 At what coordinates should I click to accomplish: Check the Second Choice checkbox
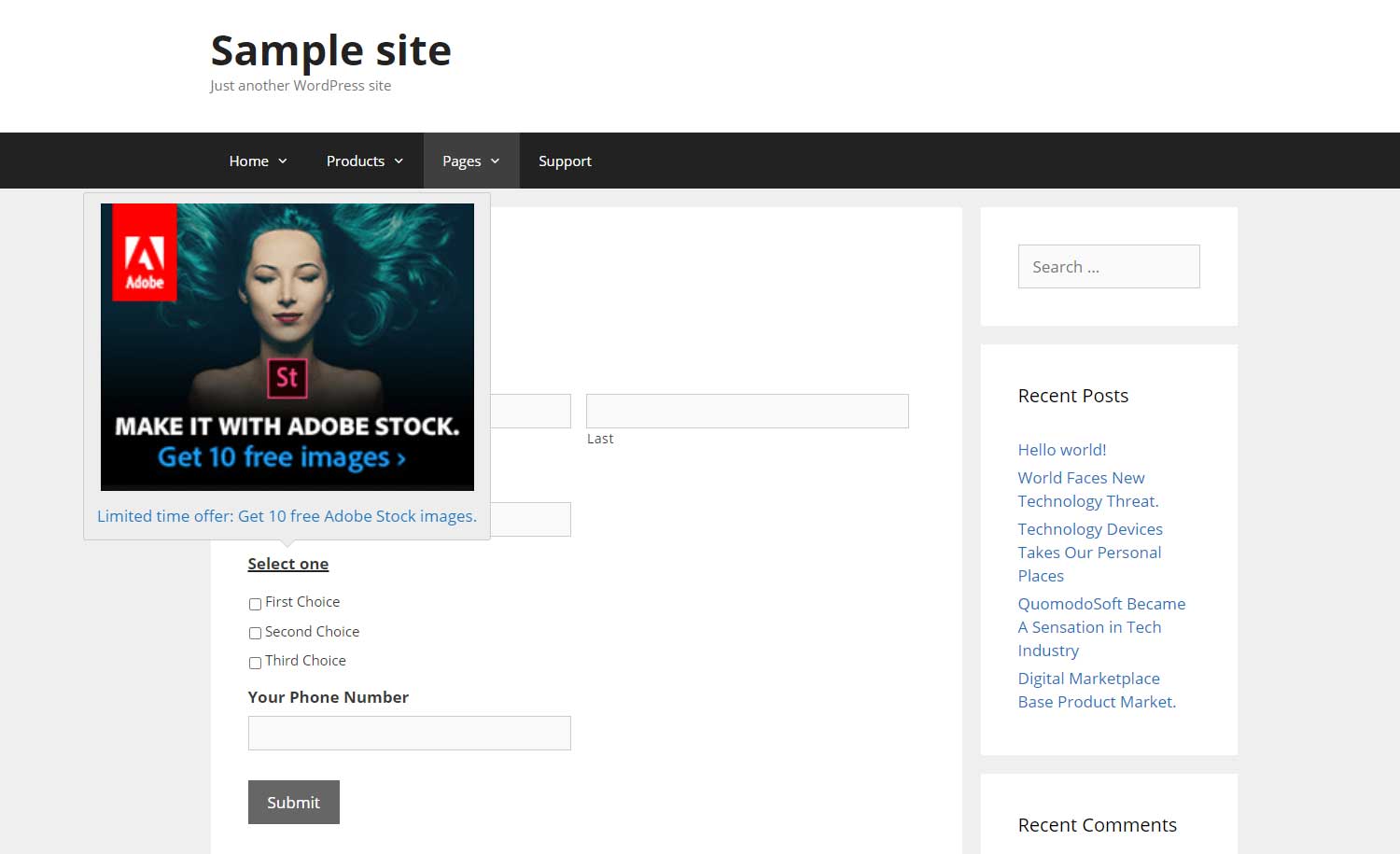(x=255, y=633)
